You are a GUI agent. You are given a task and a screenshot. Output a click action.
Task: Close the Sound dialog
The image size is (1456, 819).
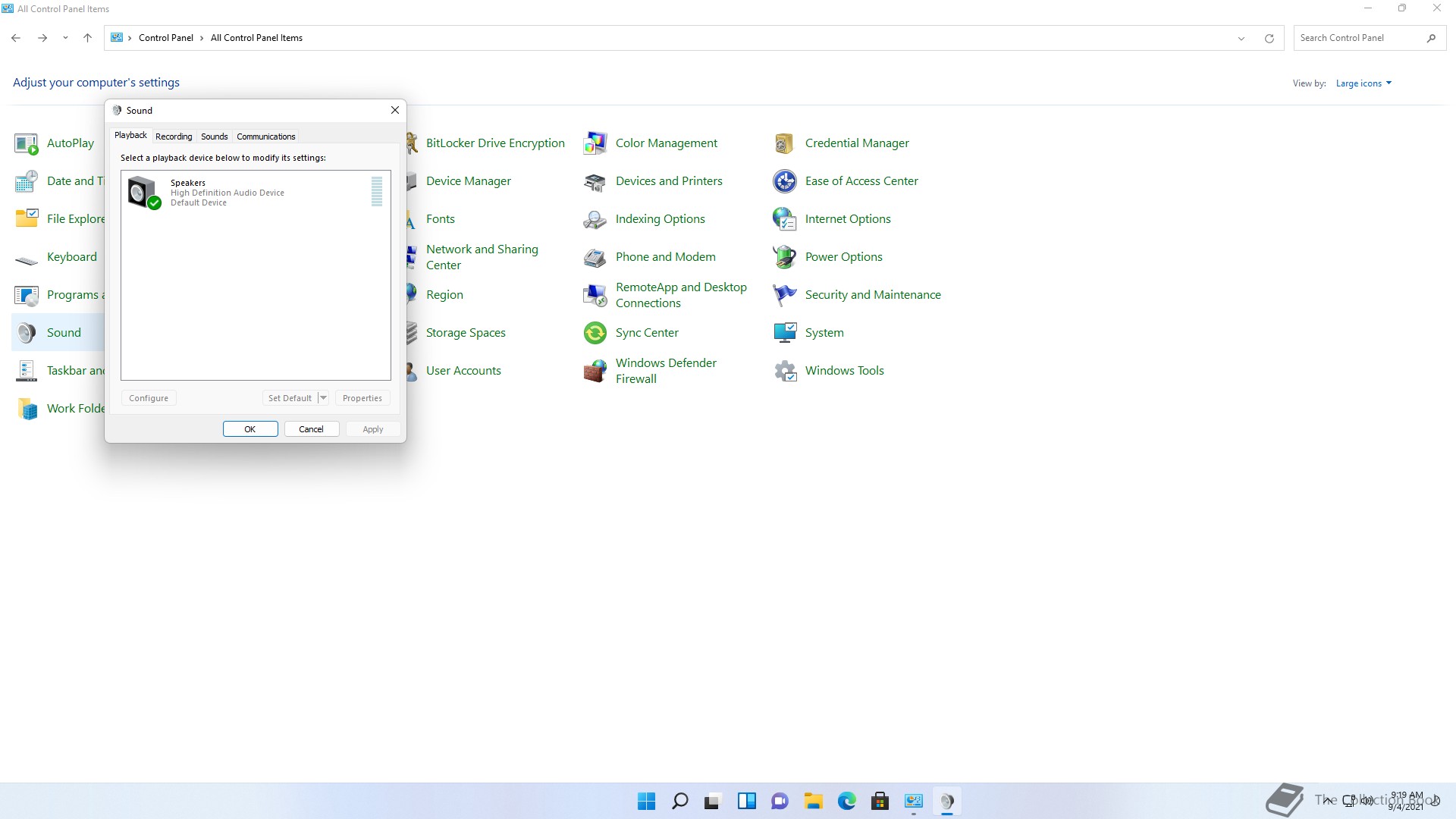[x=395, y=110]
